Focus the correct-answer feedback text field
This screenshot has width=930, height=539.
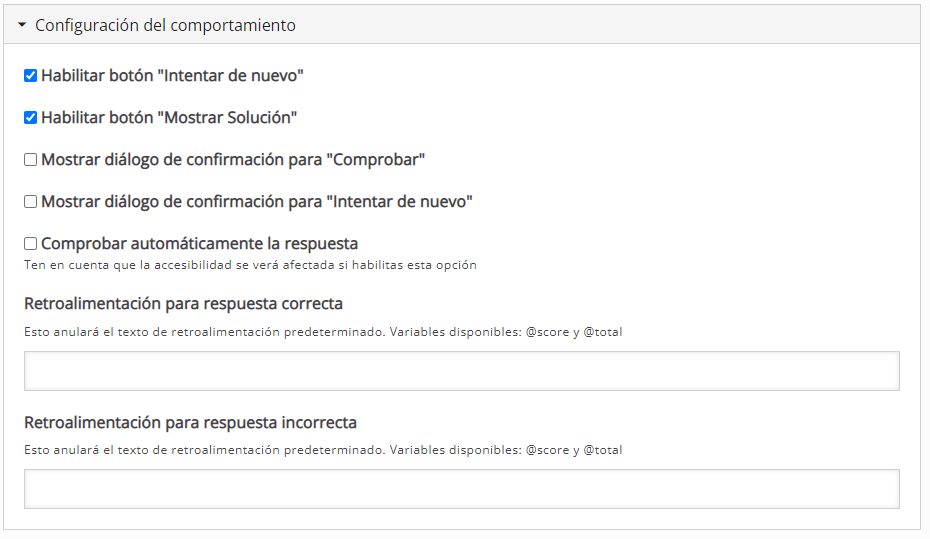tap(461, 371)
